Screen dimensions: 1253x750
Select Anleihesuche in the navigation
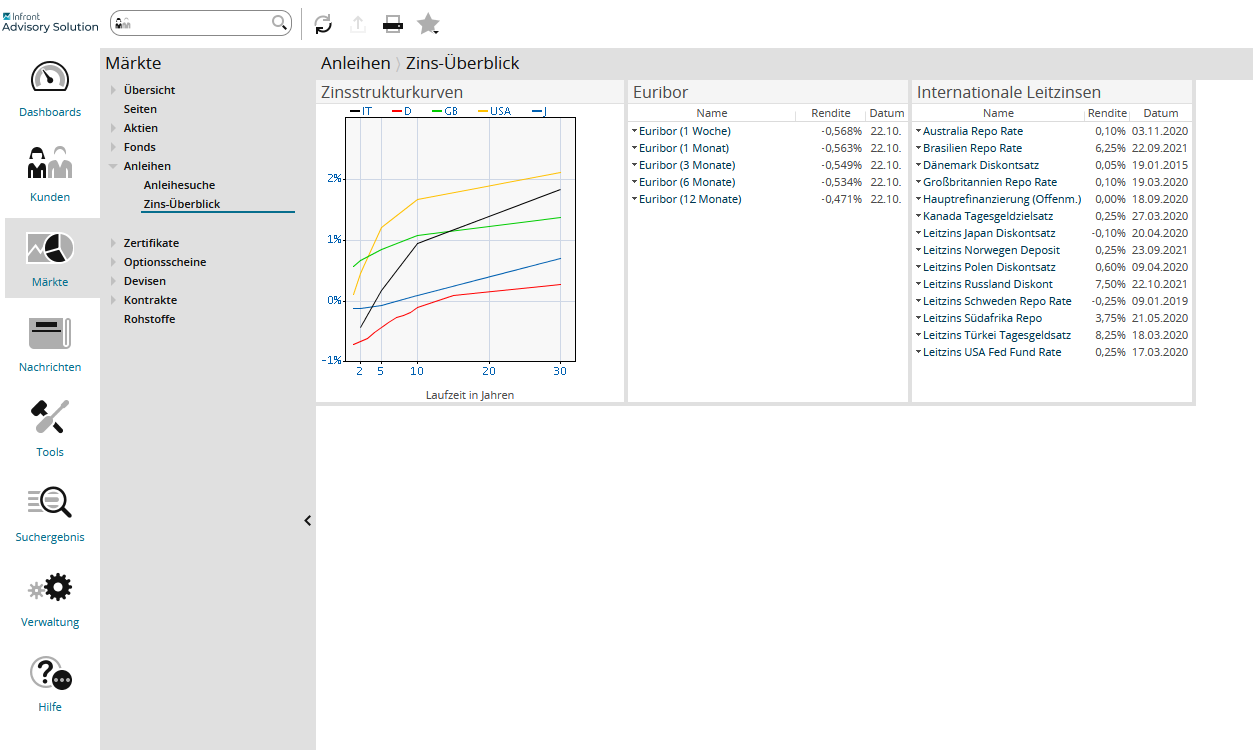tap(179, 185)
